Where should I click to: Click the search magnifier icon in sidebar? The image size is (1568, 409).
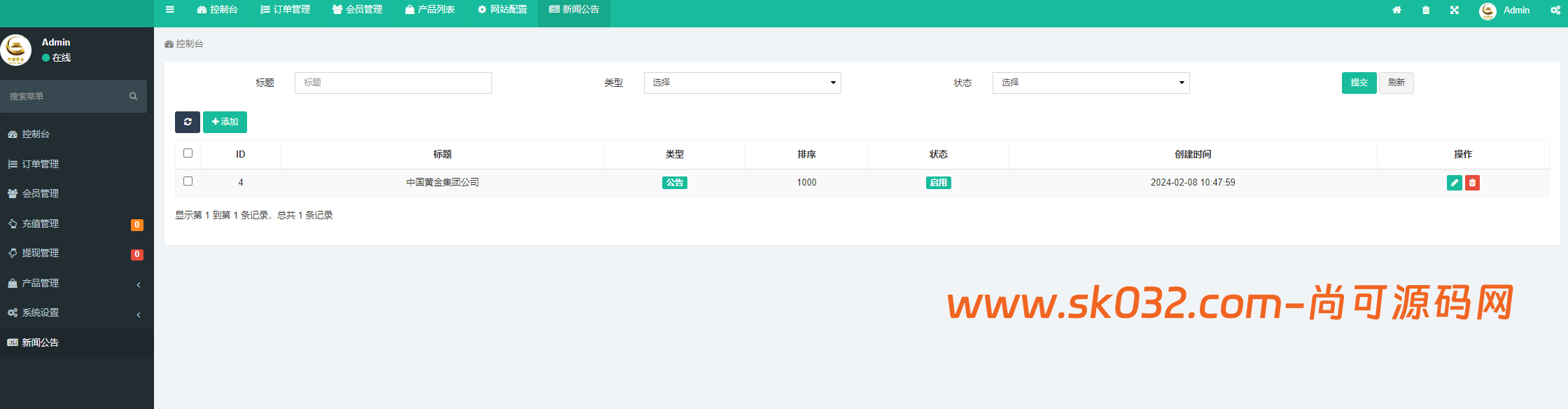(133, 96)
